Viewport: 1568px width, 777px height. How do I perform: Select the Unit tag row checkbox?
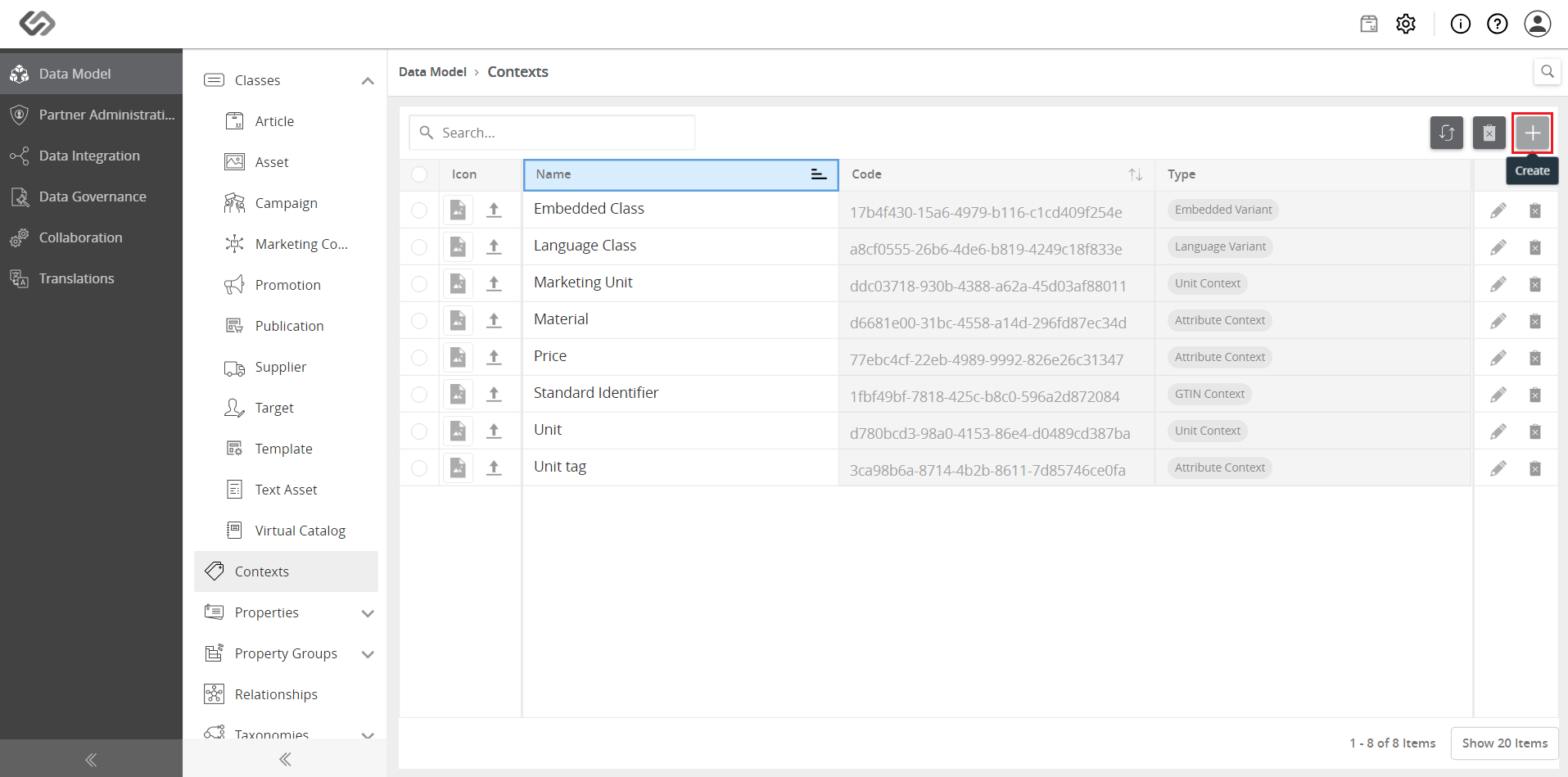(419, 468)
